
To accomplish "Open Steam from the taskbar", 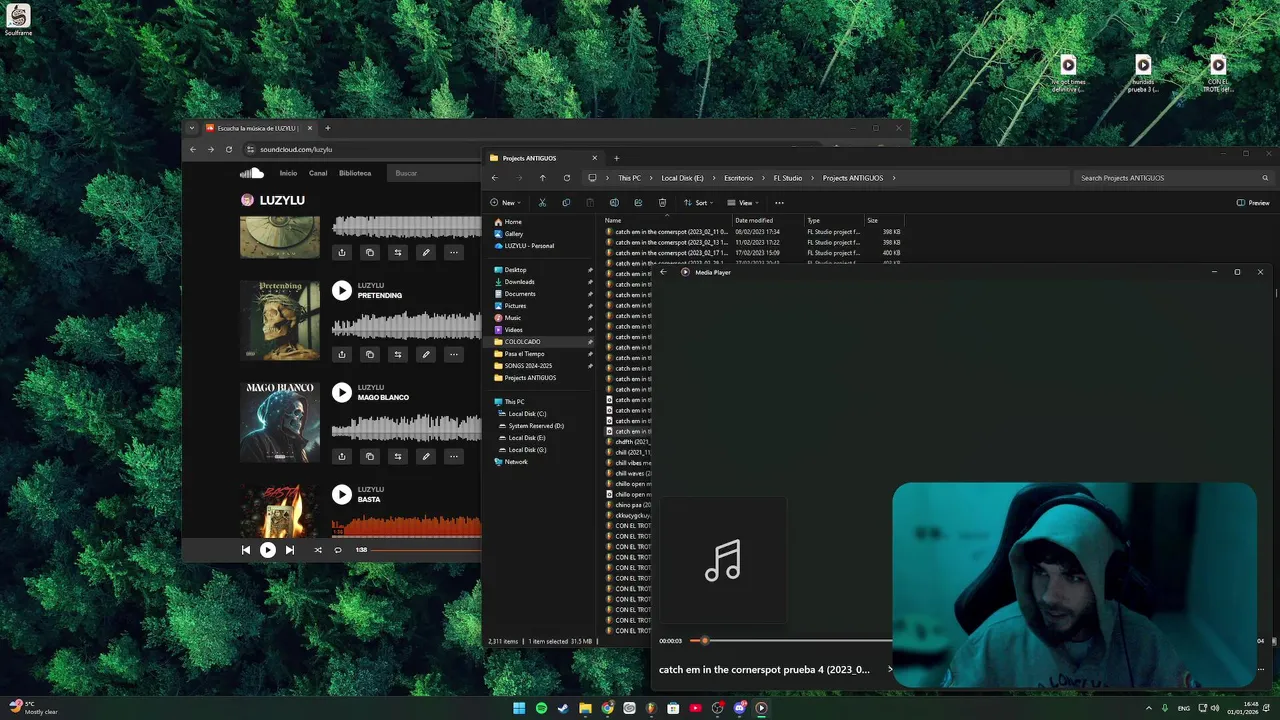I will tap(563, 708).
